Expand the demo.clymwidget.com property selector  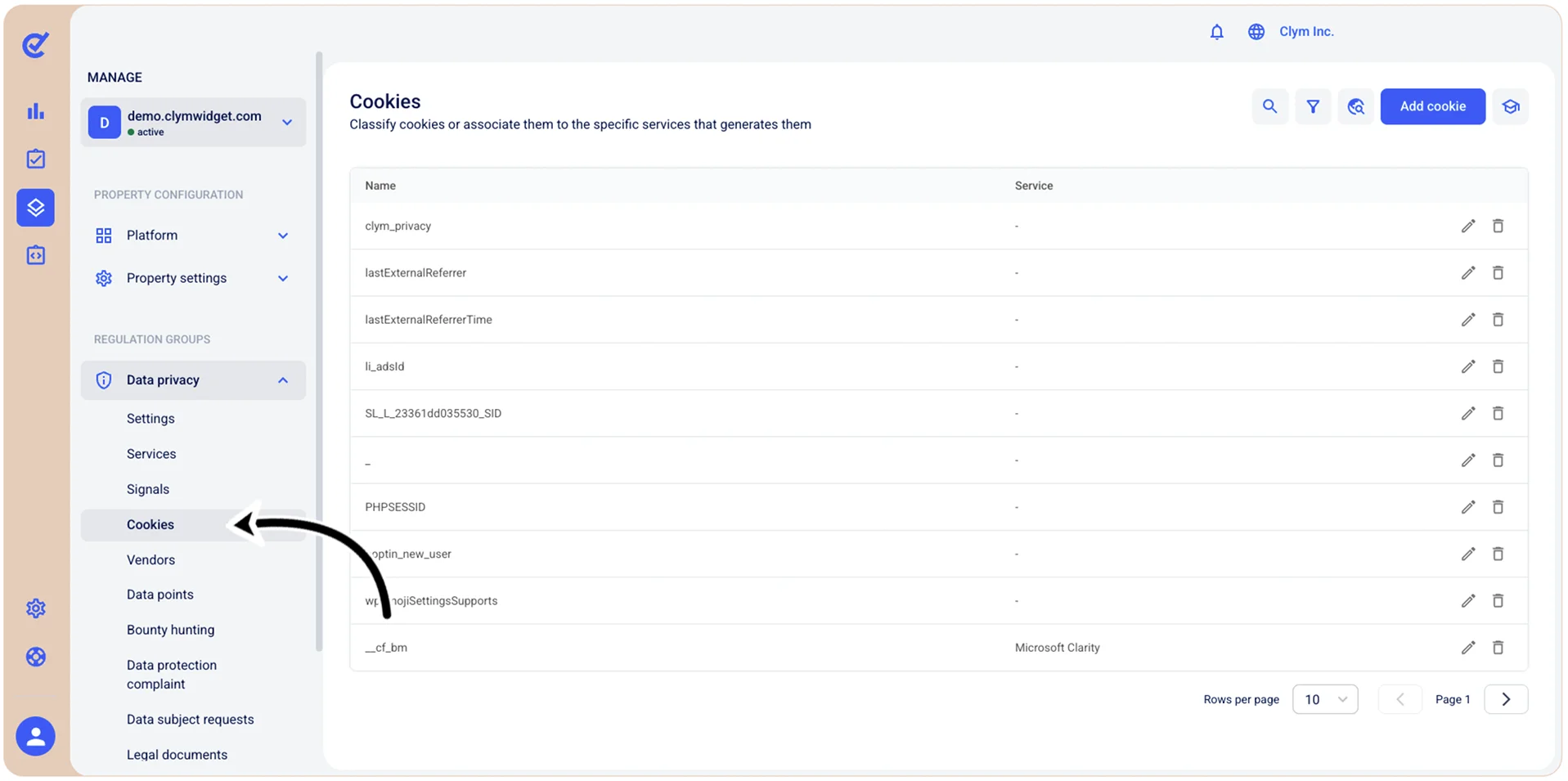click(193, 123)
